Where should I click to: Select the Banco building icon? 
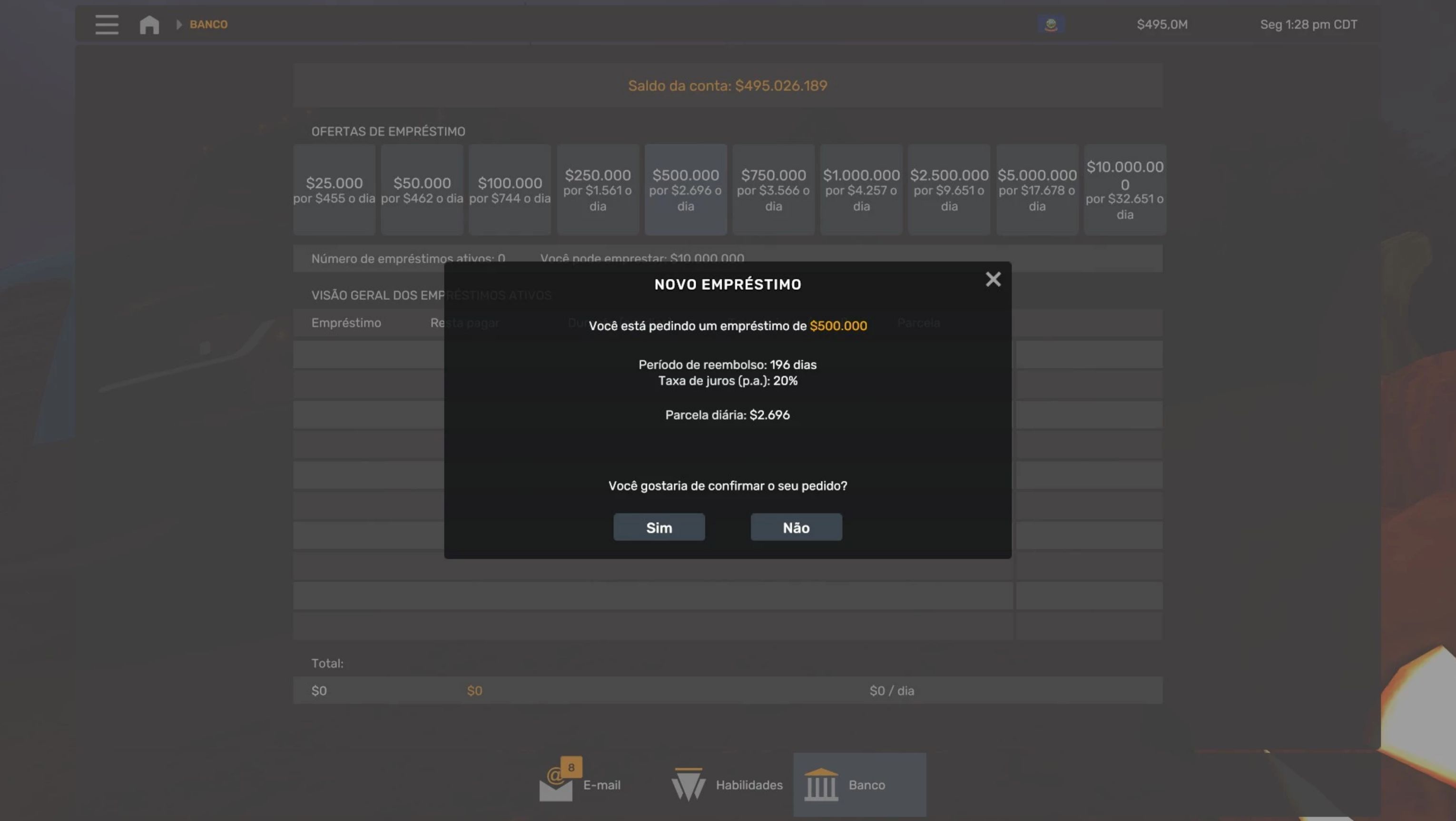click(821, 784)
